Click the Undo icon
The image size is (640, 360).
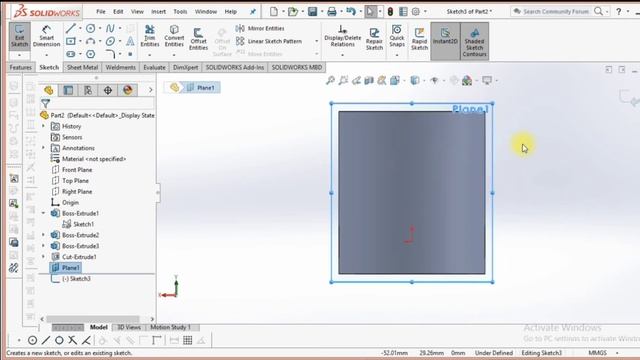[351, 11]
